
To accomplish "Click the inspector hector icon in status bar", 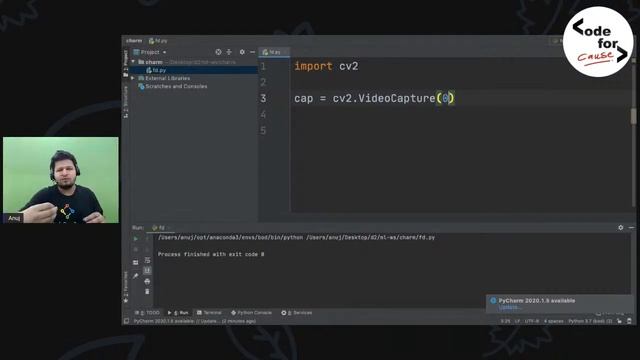I will pos(629,321).
